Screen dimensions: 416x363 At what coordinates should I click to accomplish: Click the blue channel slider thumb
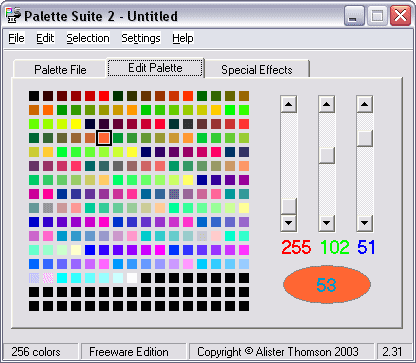point(365,138)
